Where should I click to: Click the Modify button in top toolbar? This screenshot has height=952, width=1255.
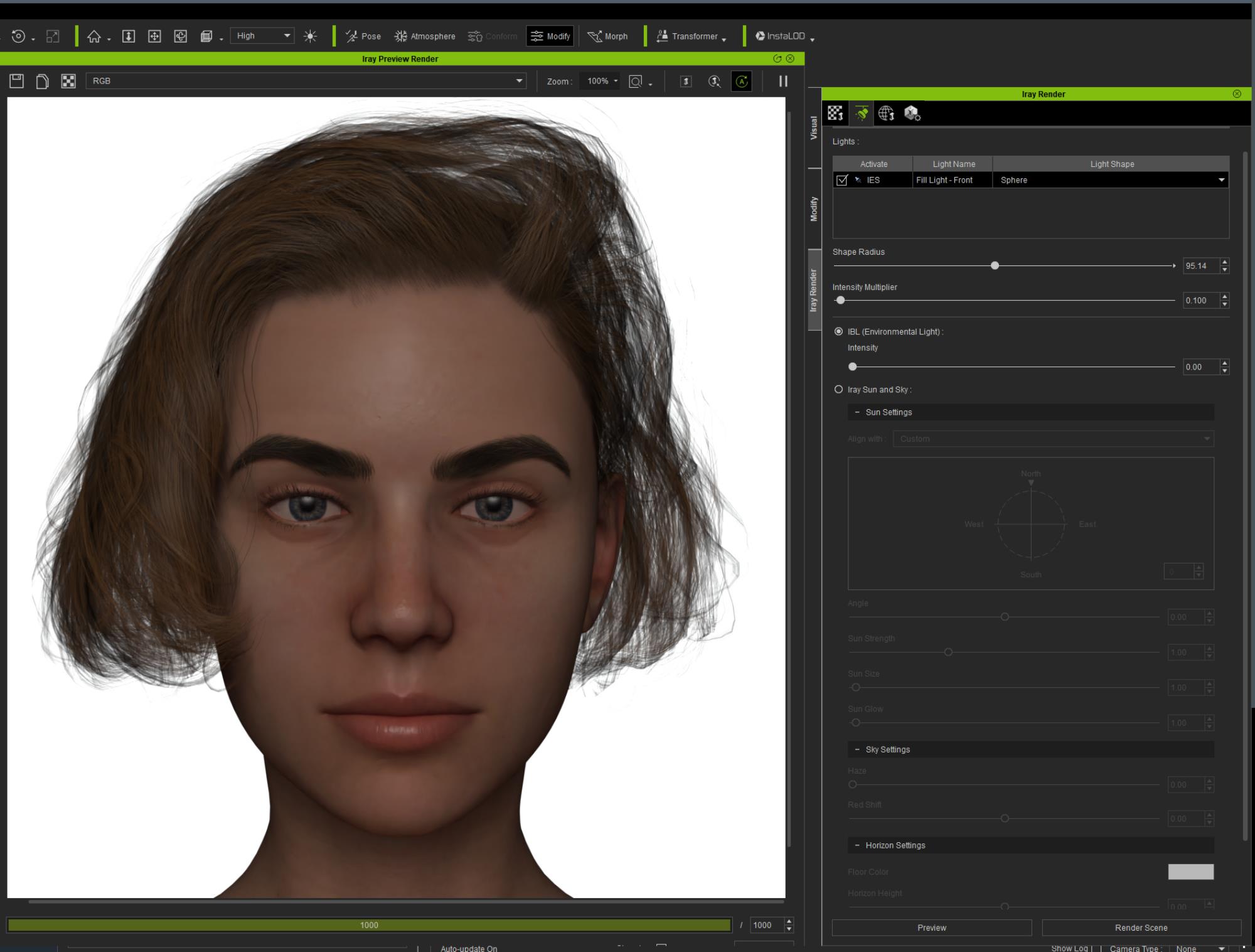550,36
